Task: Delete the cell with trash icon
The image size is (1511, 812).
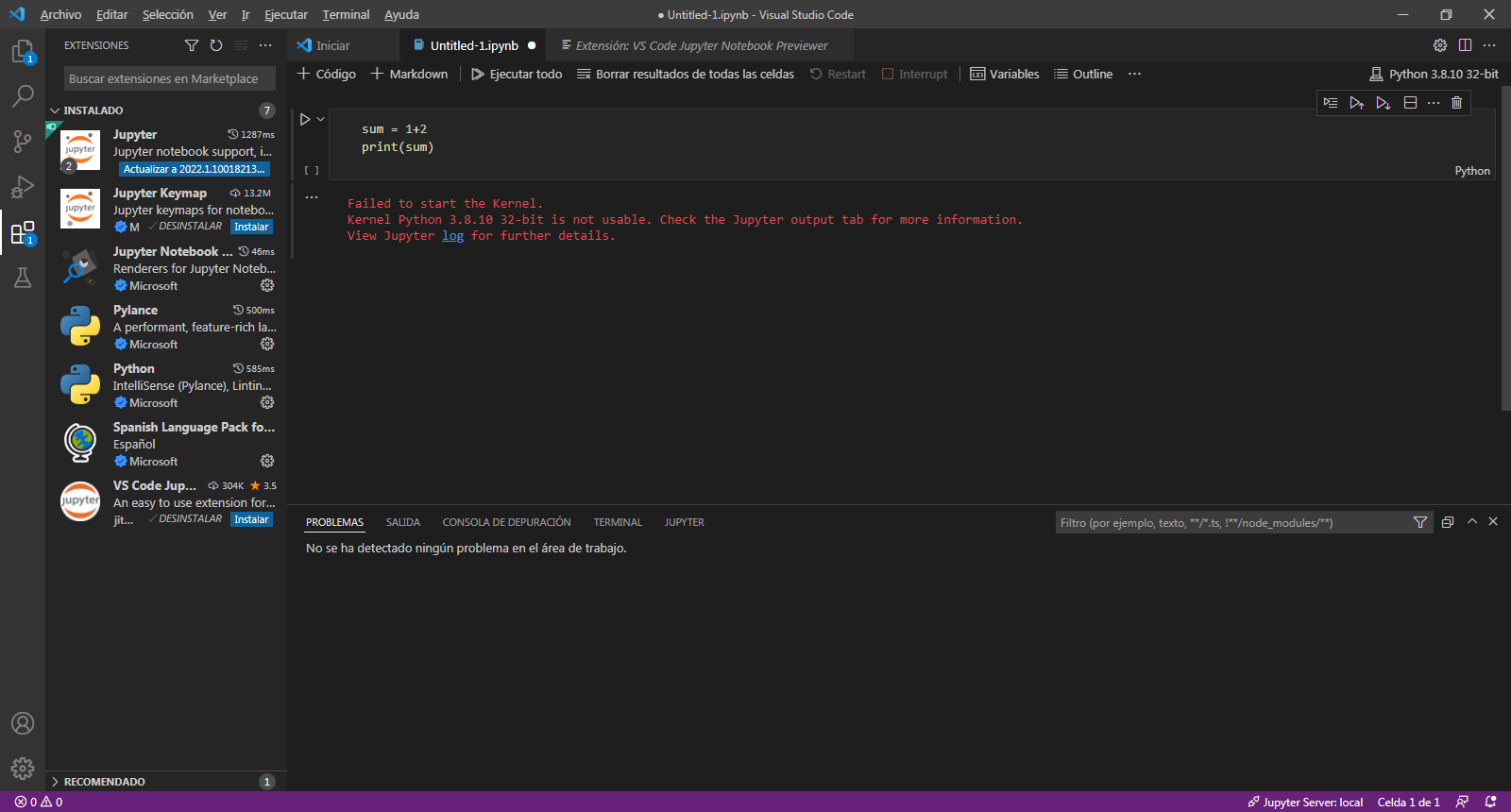Action: coord(1457,102)
